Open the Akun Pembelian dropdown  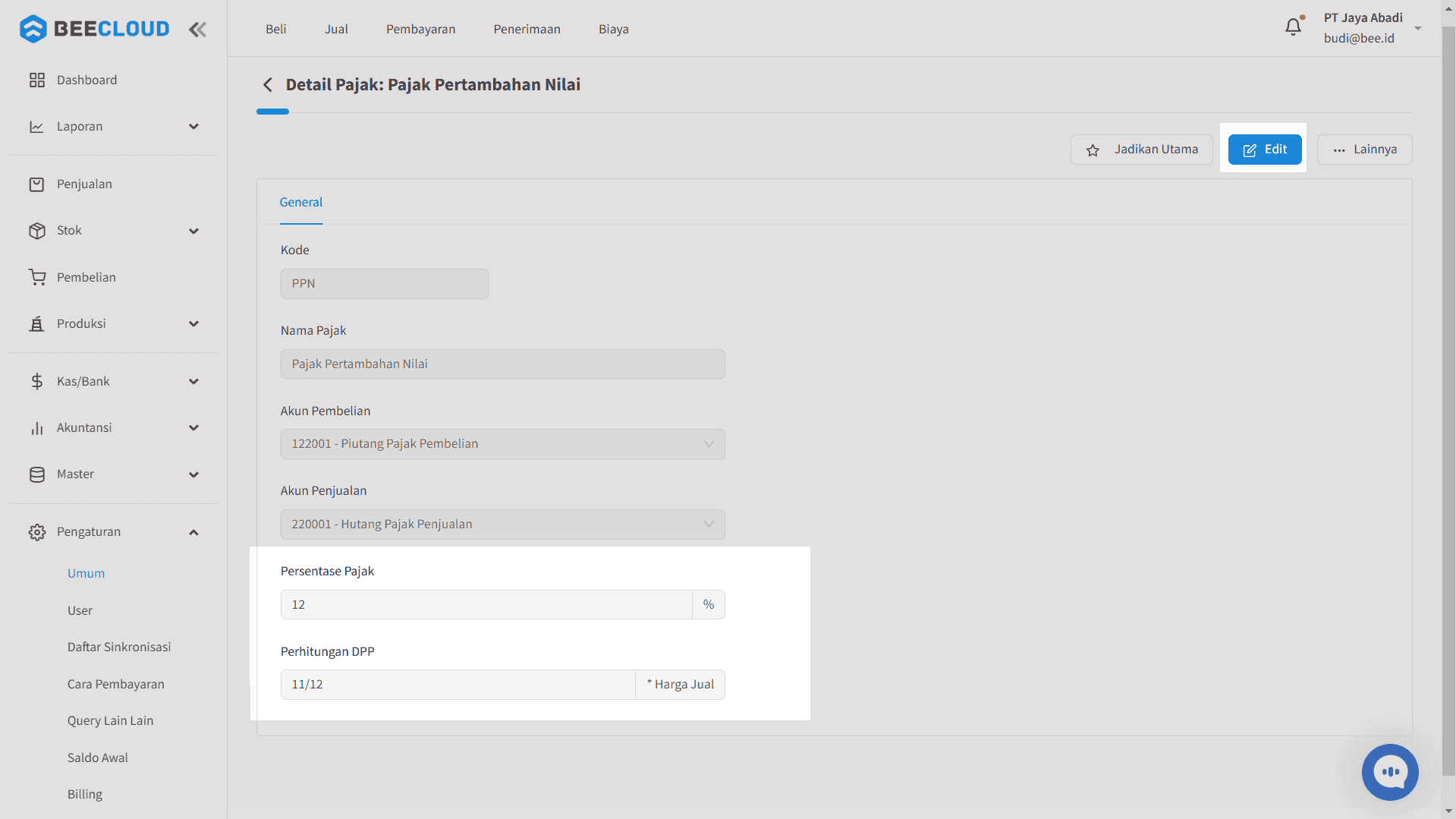(x=502, y=444)
